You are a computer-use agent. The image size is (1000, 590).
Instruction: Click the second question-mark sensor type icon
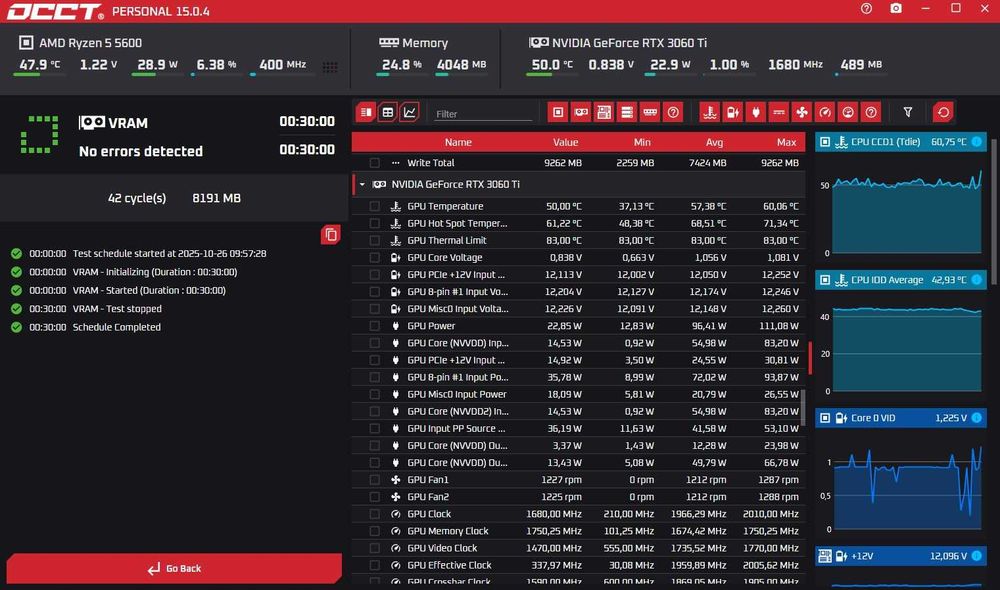point(871,112)
